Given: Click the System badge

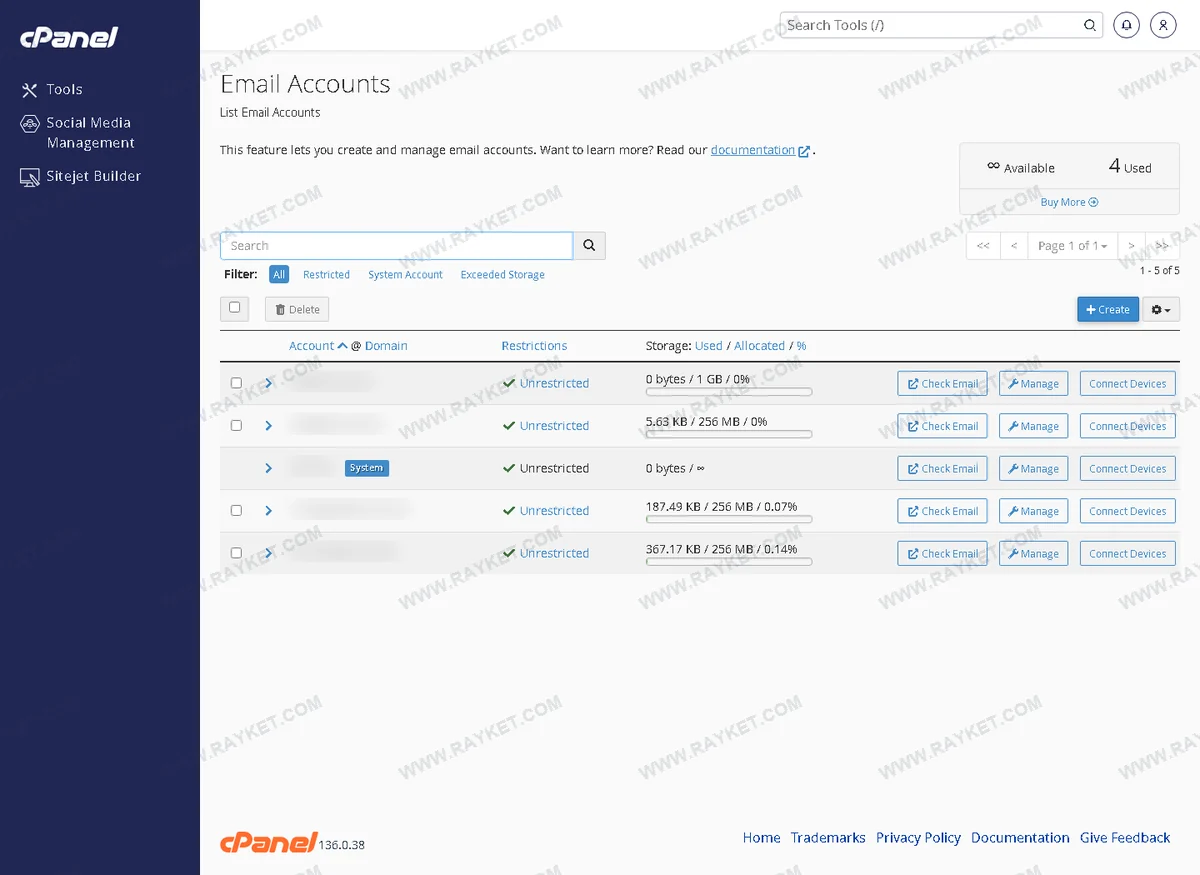Looking at the screenshot, I should click(x=366, y=468).
